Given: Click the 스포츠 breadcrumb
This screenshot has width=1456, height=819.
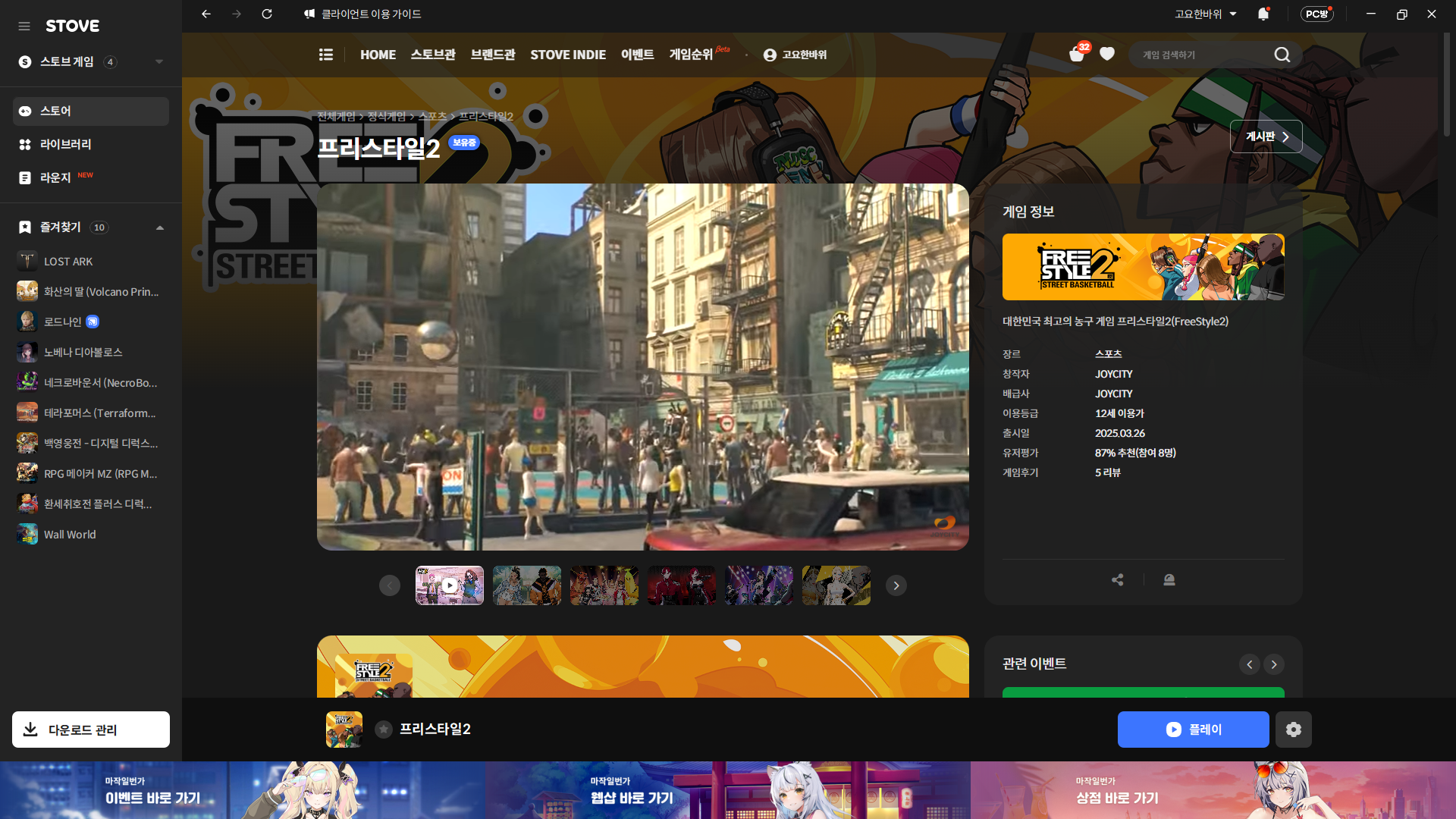Looking at the screenshot, I should (432, 116).
